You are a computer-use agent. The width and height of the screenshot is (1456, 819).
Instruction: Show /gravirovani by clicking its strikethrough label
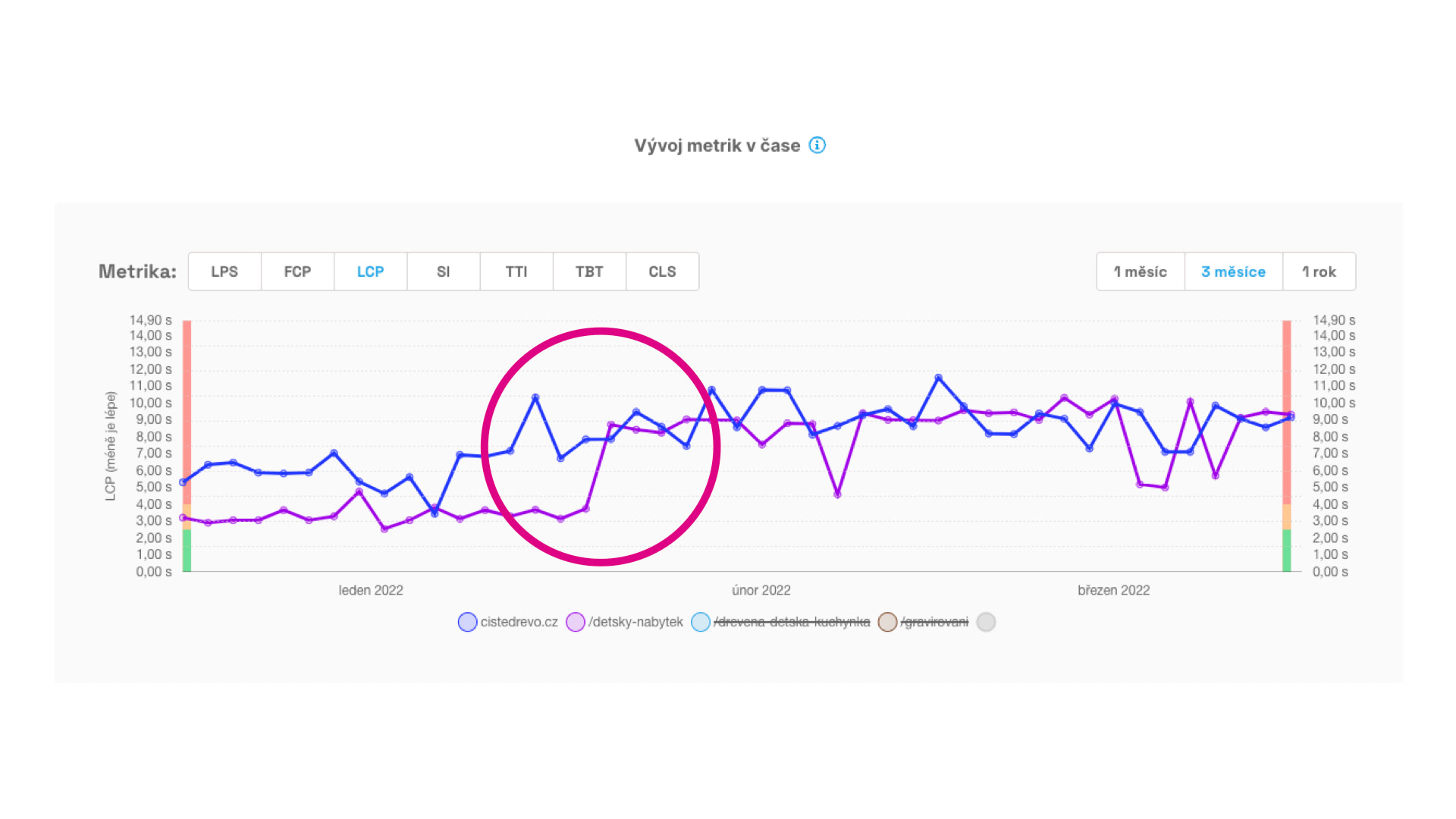point(935,621)
